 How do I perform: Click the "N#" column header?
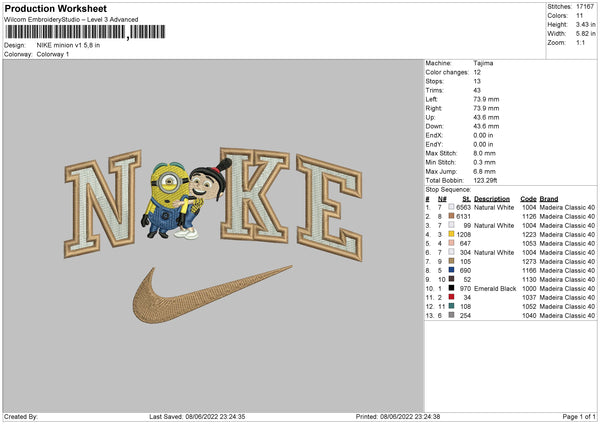pyautogui.click(x=442, y=199)
